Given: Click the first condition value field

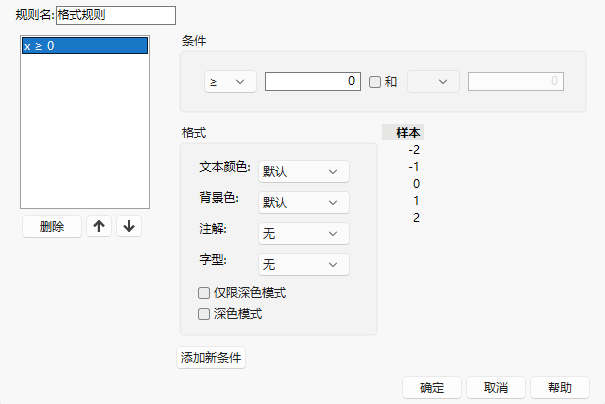Looking at the screenshot, I should pos(313,81).
